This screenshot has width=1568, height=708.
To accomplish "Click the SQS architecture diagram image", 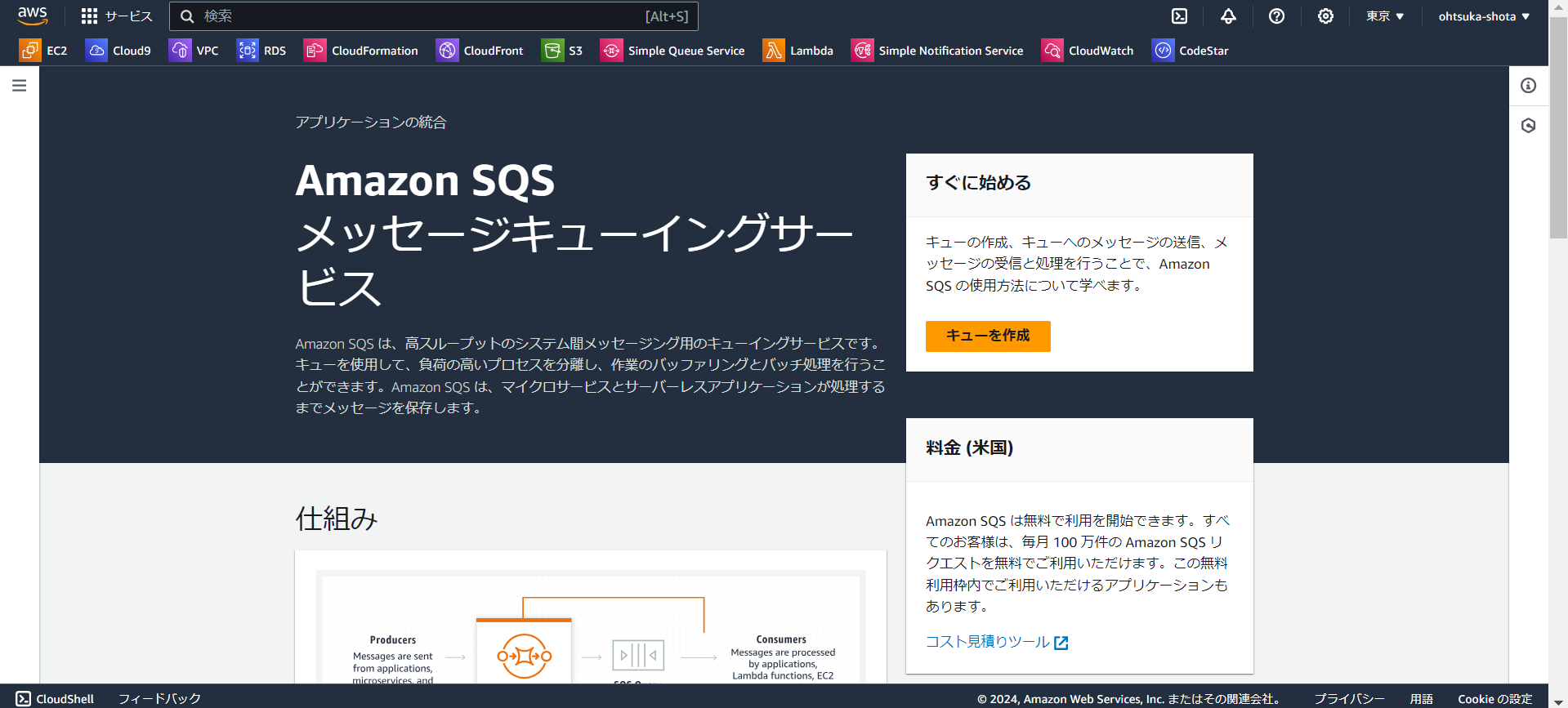I will (x=591, y=626).
